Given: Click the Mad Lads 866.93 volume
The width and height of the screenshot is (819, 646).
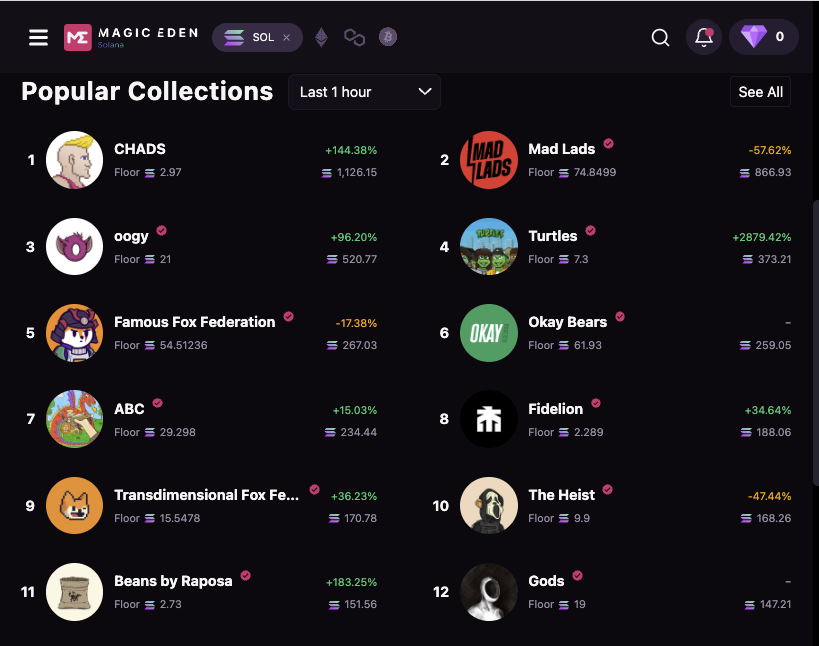Looking at the screenshot, I should 765,172.
